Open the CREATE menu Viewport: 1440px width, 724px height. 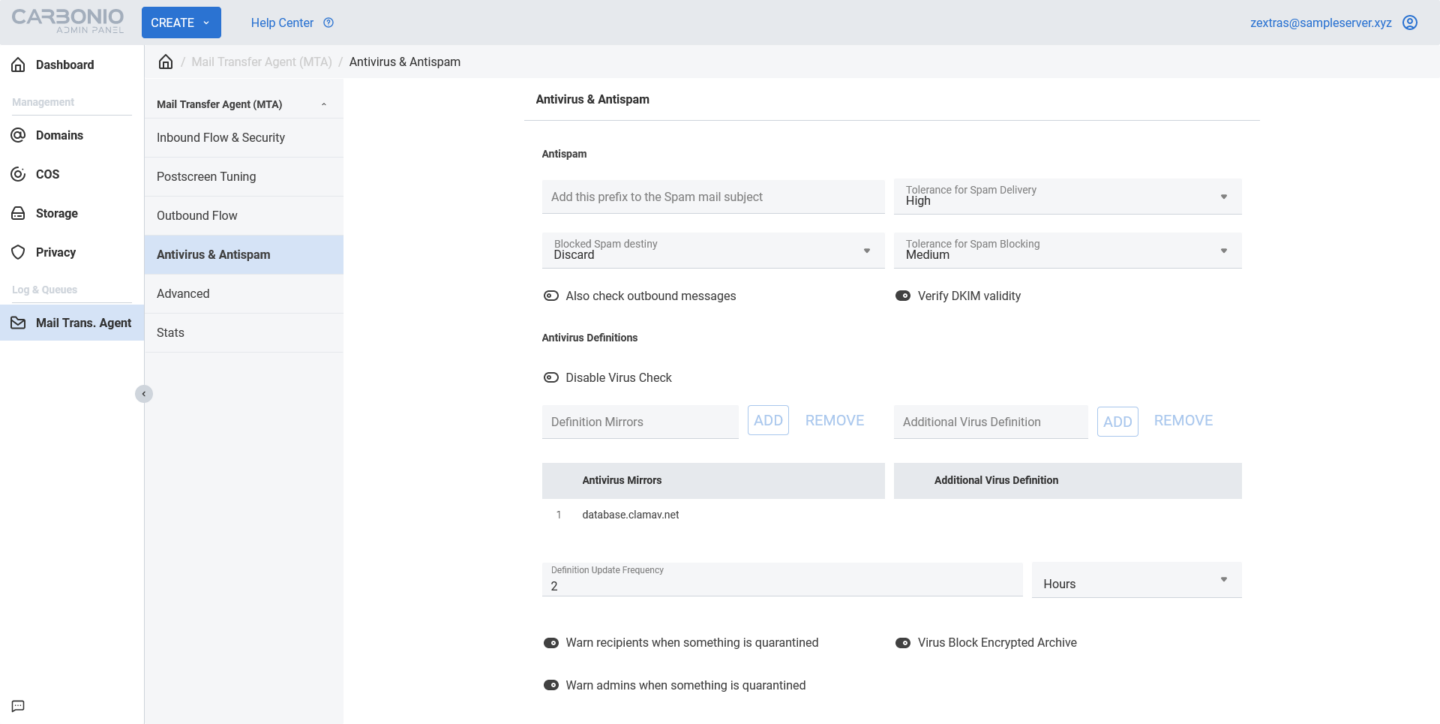(x=180, y=22)
